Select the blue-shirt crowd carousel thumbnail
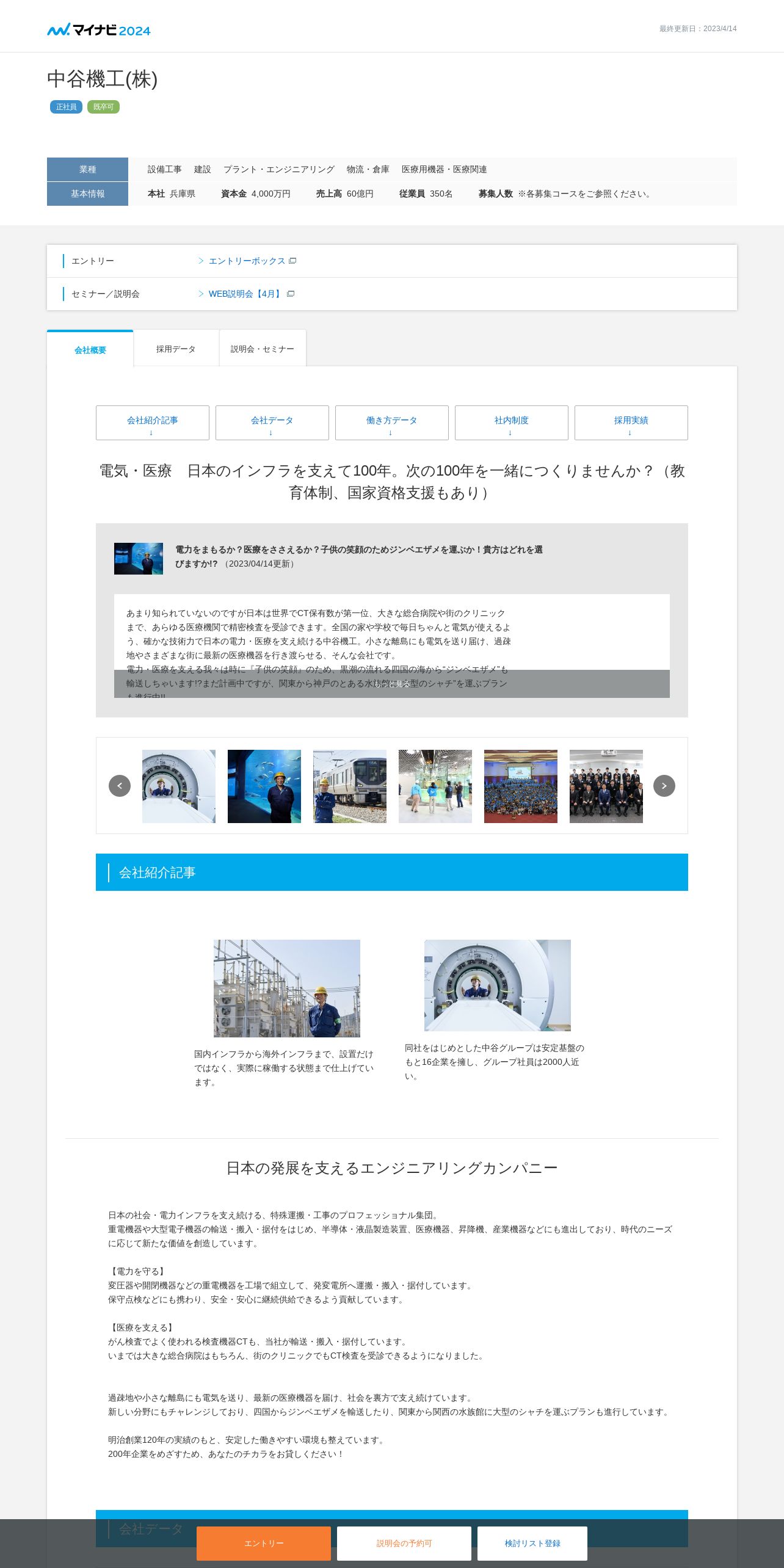 coord(521,786)
